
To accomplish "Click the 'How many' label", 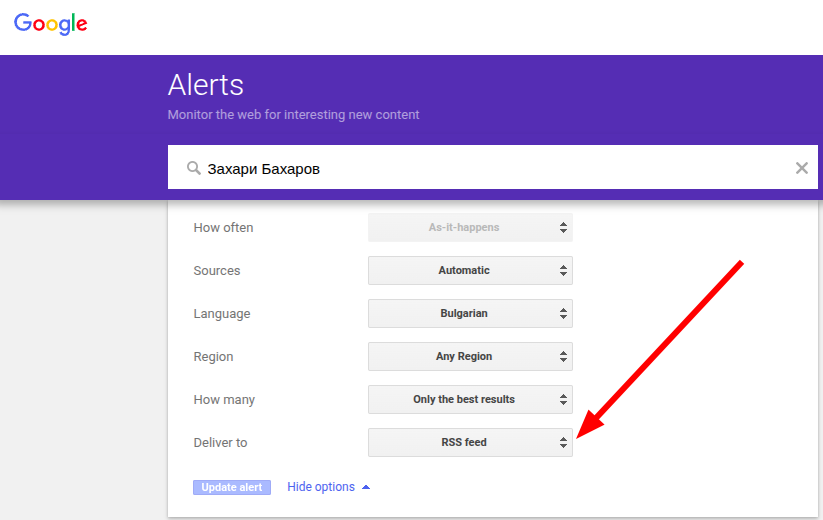I will [x=224, y=400].
